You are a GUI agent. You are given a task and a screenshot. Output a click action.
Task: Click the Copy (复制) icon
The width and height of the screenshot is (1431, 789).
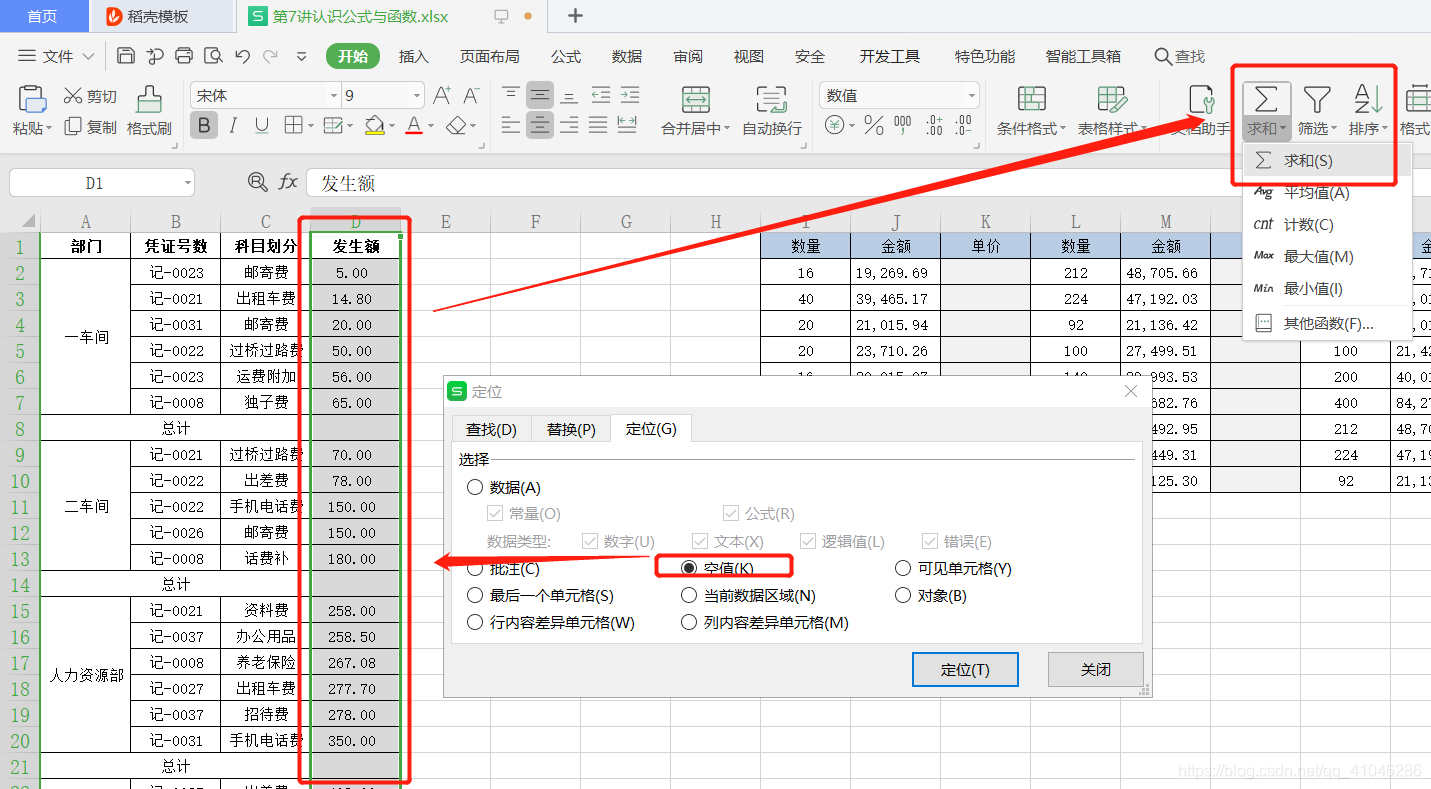(73, 126)
